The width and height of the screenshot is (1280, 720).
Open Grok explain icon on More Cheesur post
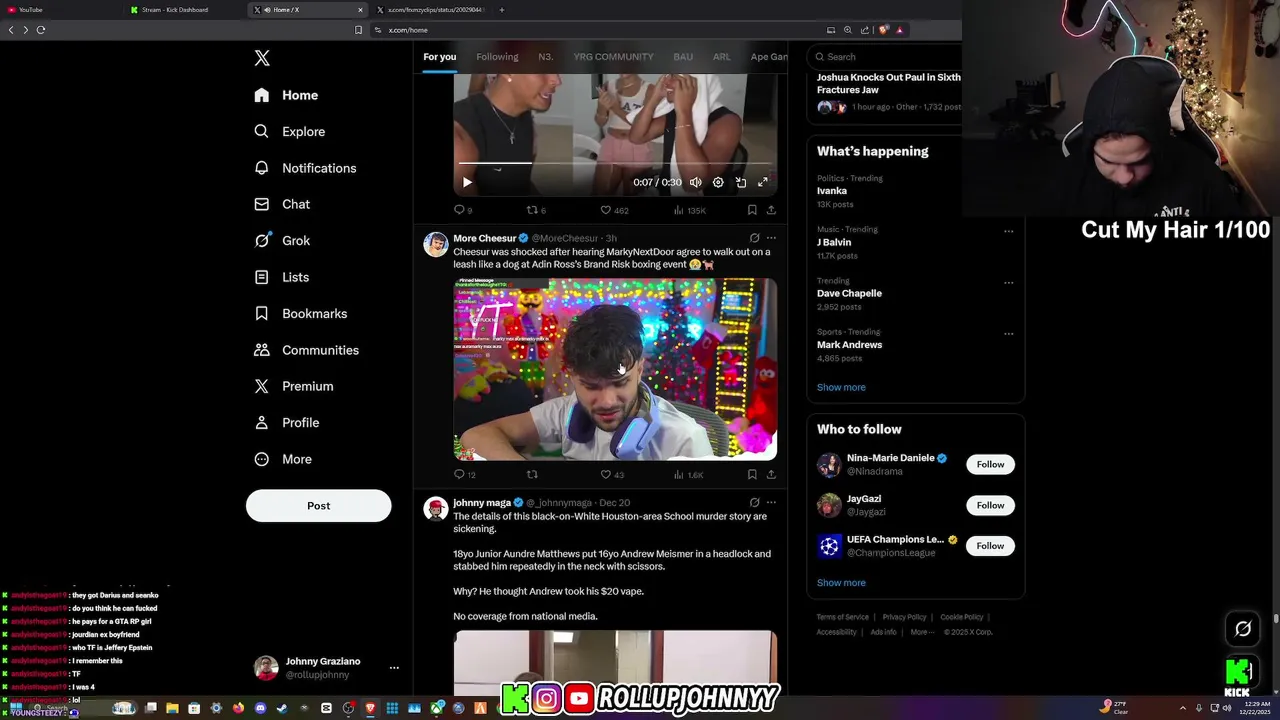(x=754, y=238)
